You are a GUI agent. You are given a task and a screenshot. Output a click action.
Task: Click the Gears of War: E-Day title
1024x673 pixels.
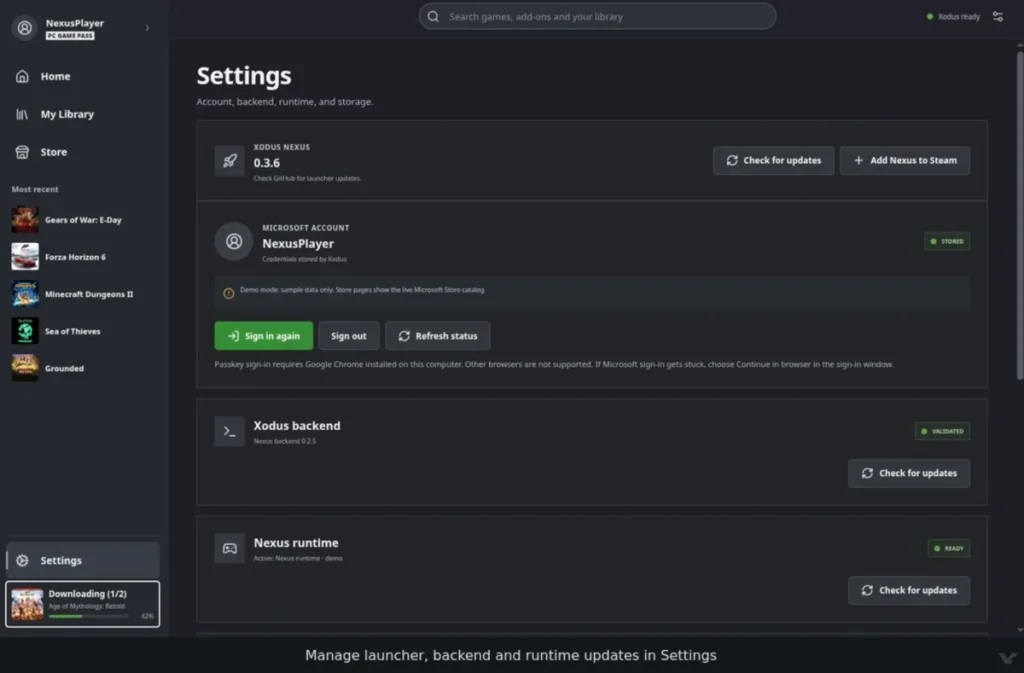[83, 220]
